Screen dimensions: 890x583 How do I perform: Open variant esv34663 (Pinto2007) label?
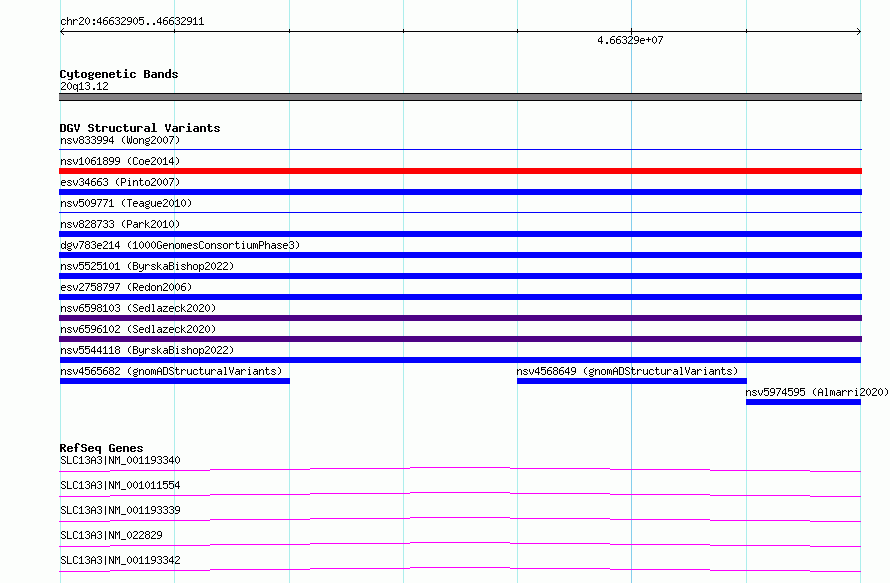(120, 182)
